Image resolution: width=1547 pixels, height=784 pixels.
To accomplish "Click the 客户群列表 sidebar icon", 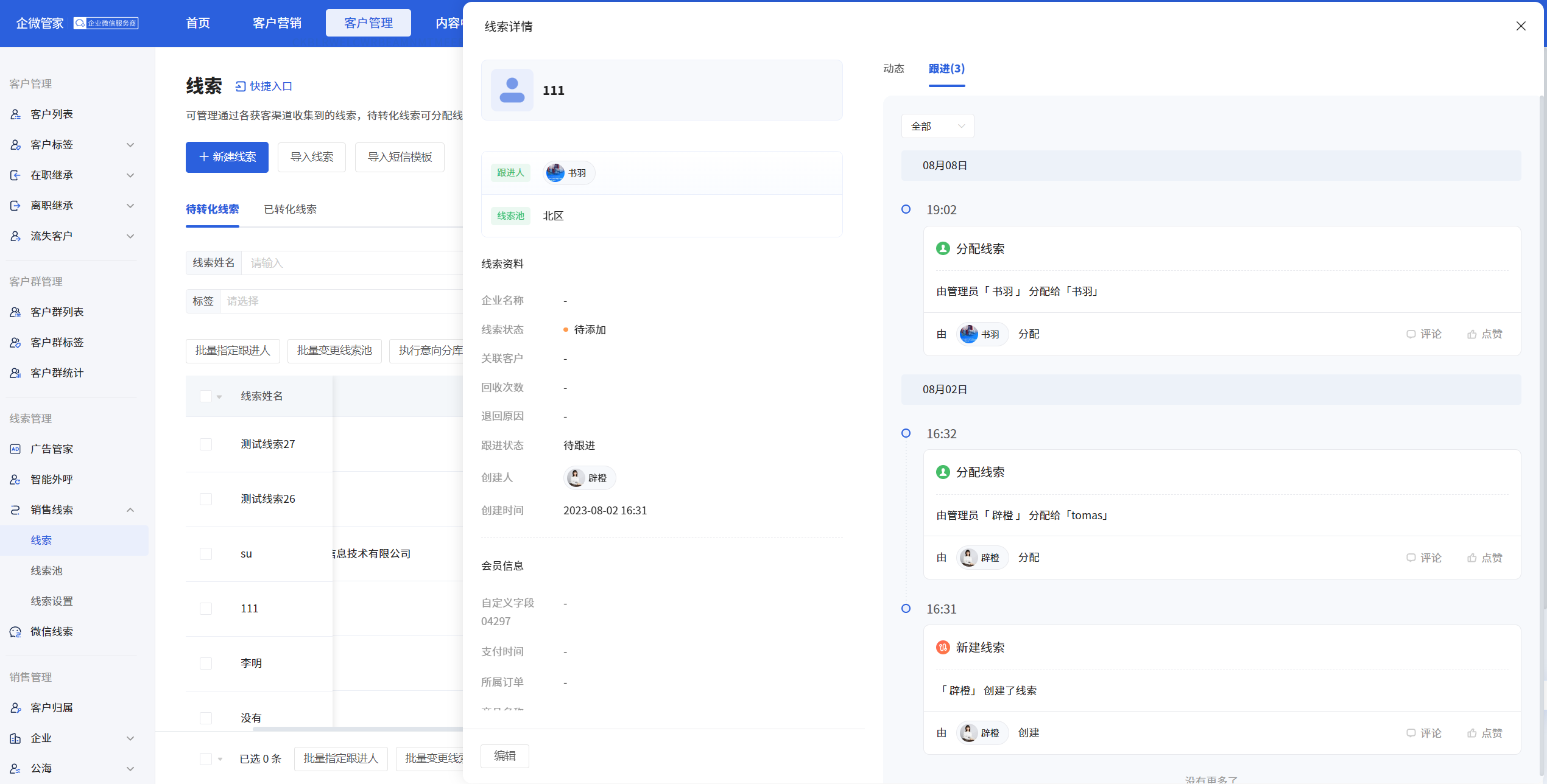I will (x=16, y=312).
